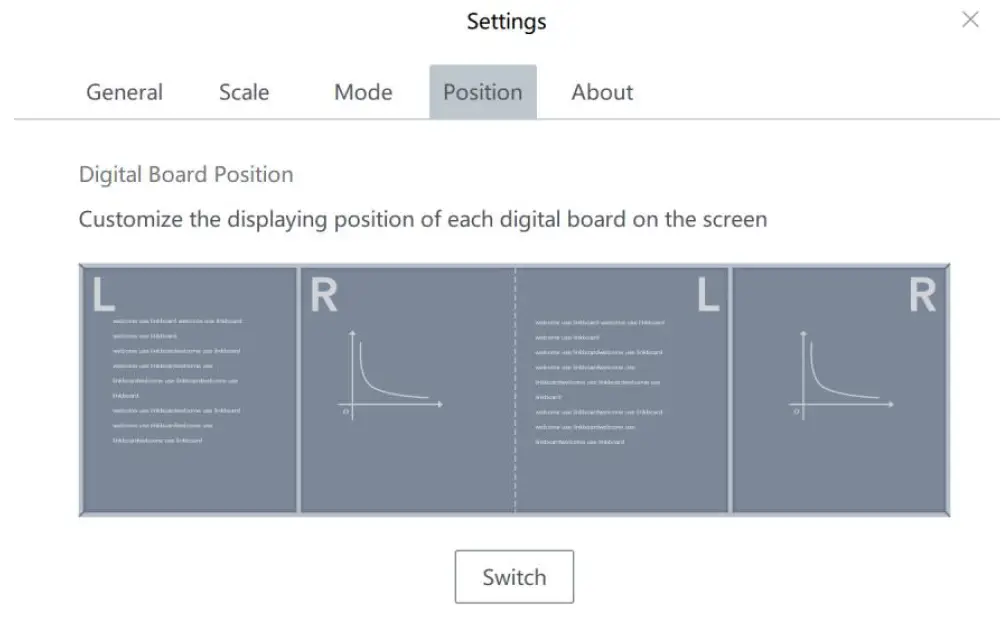Click the text notes on the third board
1008x631 pixels.
[x=600, y=380]
